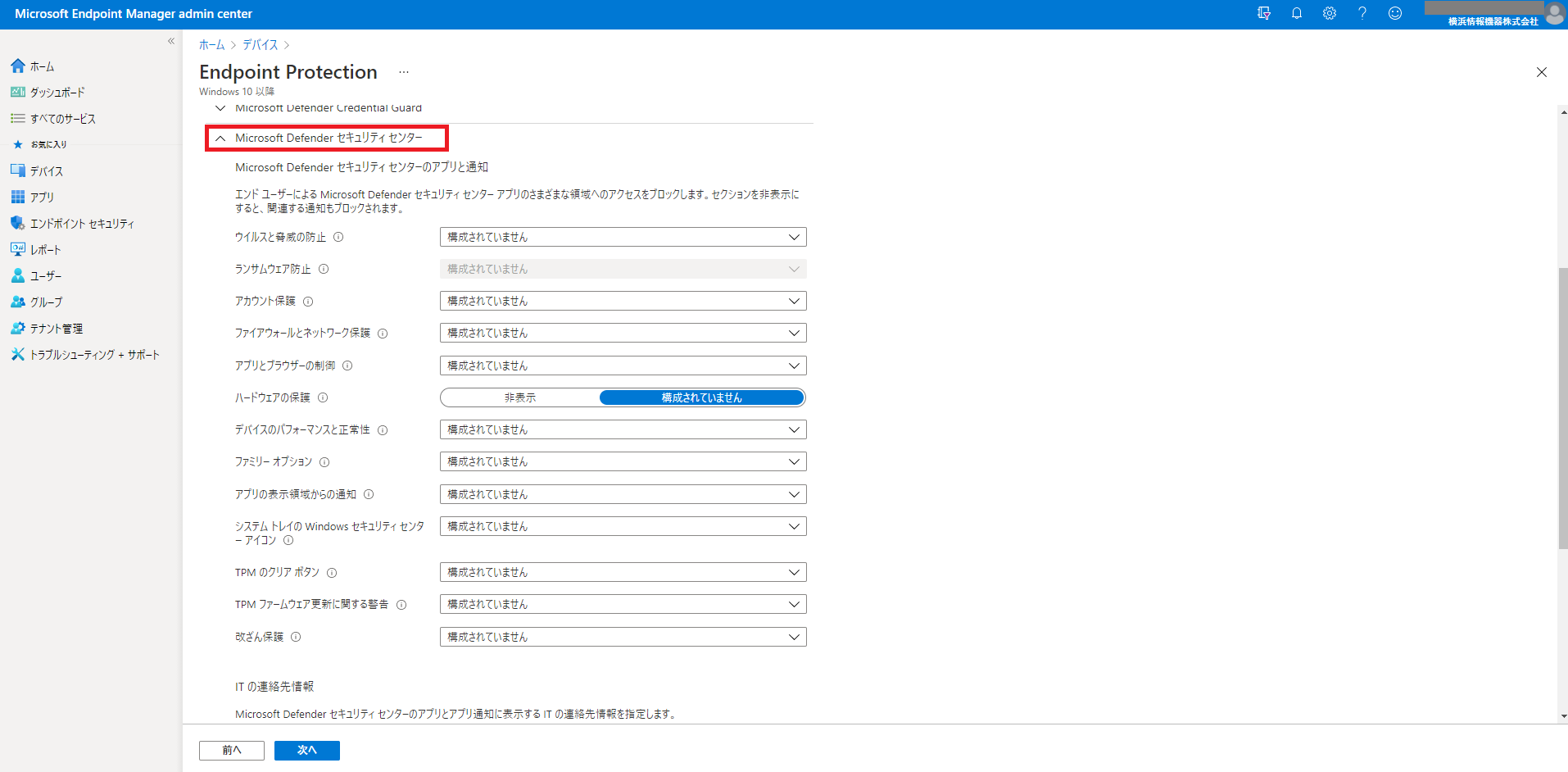1568x772 pixels.
Task: Open the directory and subscription filter icon
Action: [x=1264, y=13]
